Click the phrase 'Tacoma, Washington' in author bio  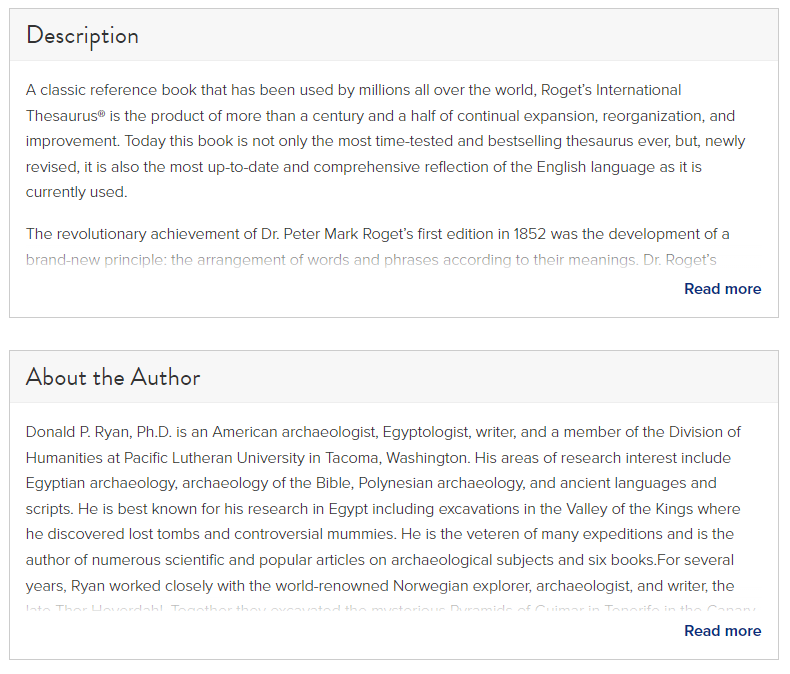tap(397, 458)
